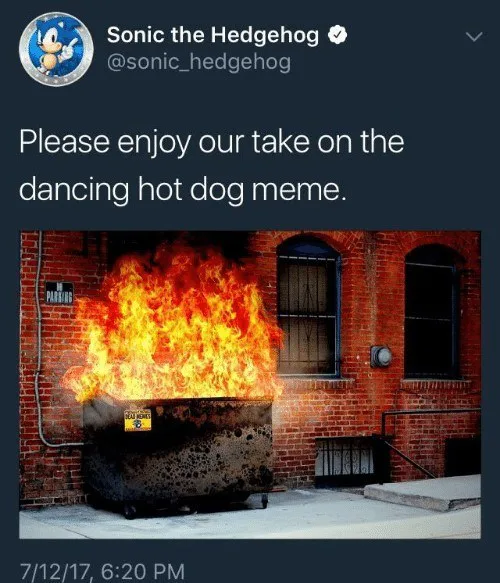This screenshot has height=583, width=500.
Task: Open the tweet timestamp 7/12/17, 6:20 PM
Action: [102, 571]
